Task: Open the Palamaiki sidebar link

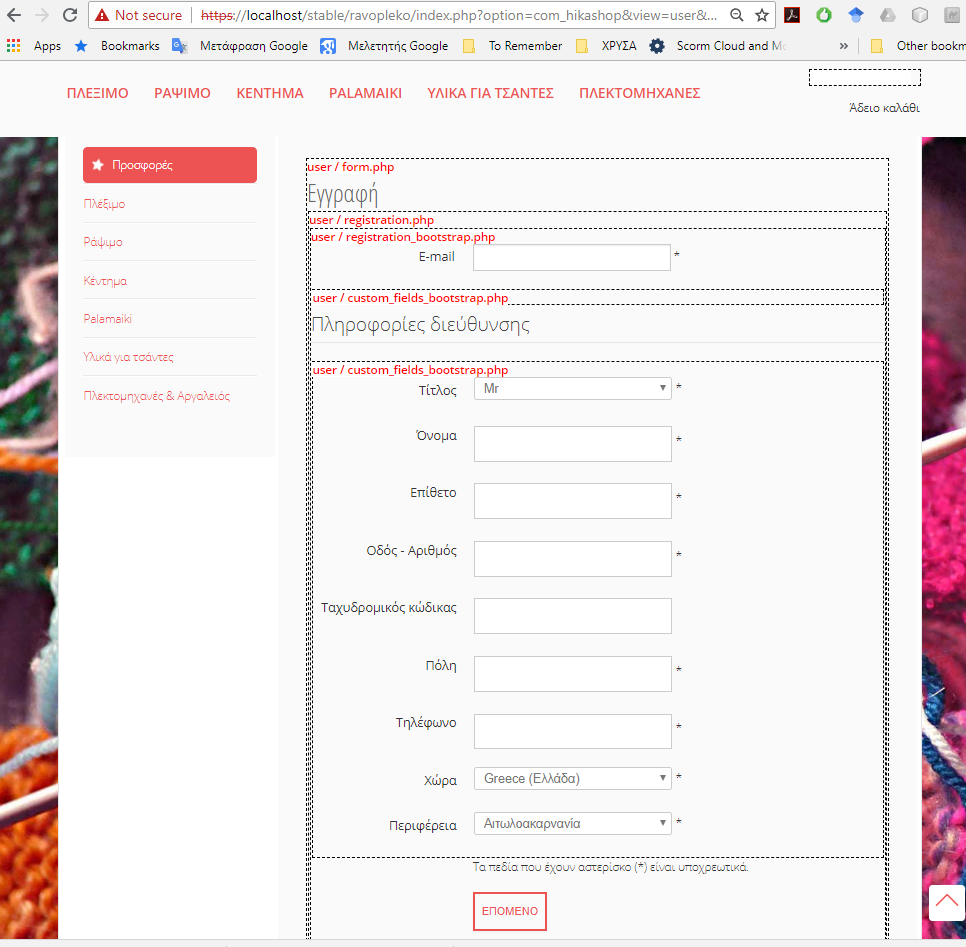Action: pos(108,319)
